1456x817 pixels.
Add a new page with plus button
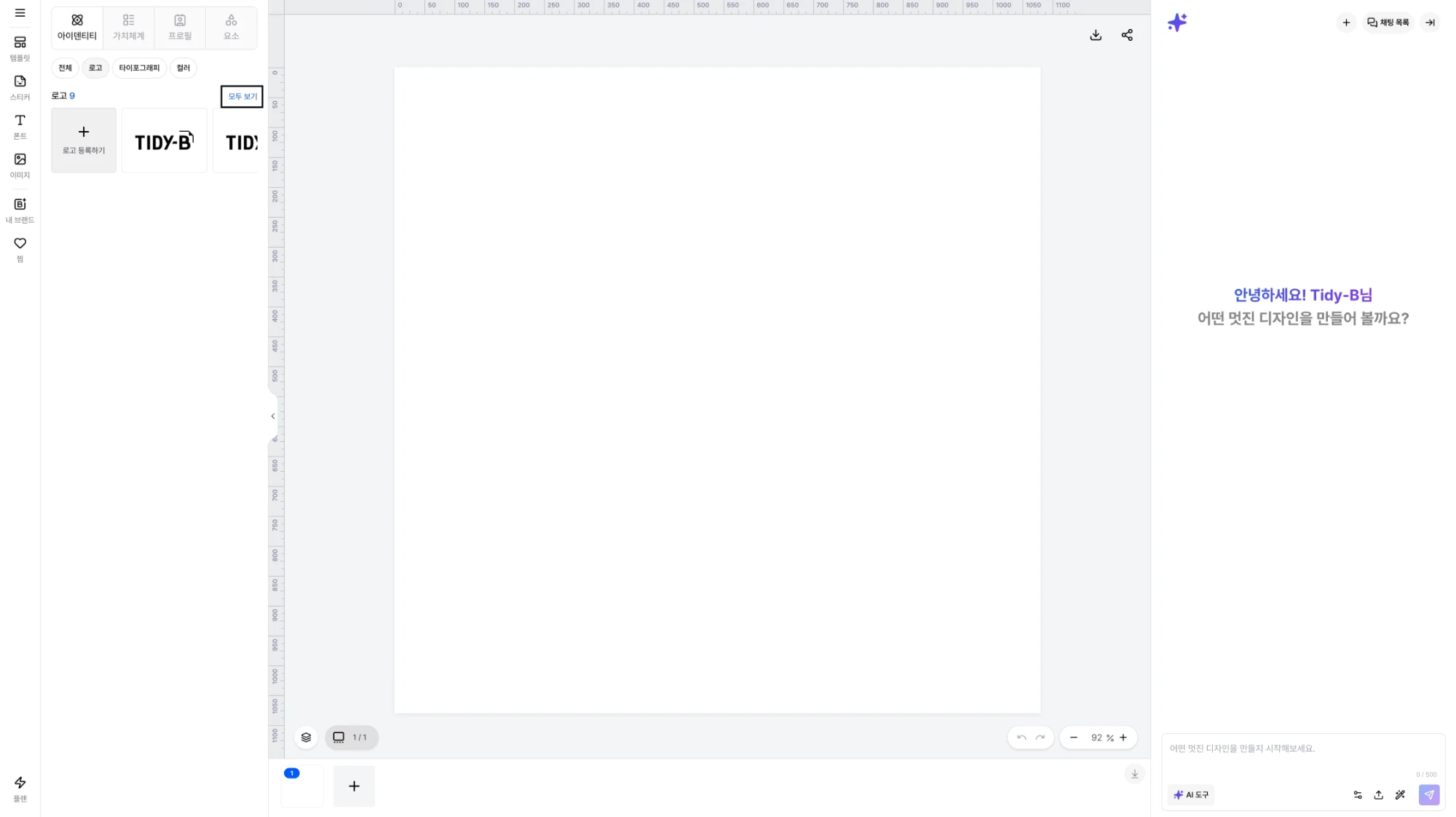[x=354, y=786]
